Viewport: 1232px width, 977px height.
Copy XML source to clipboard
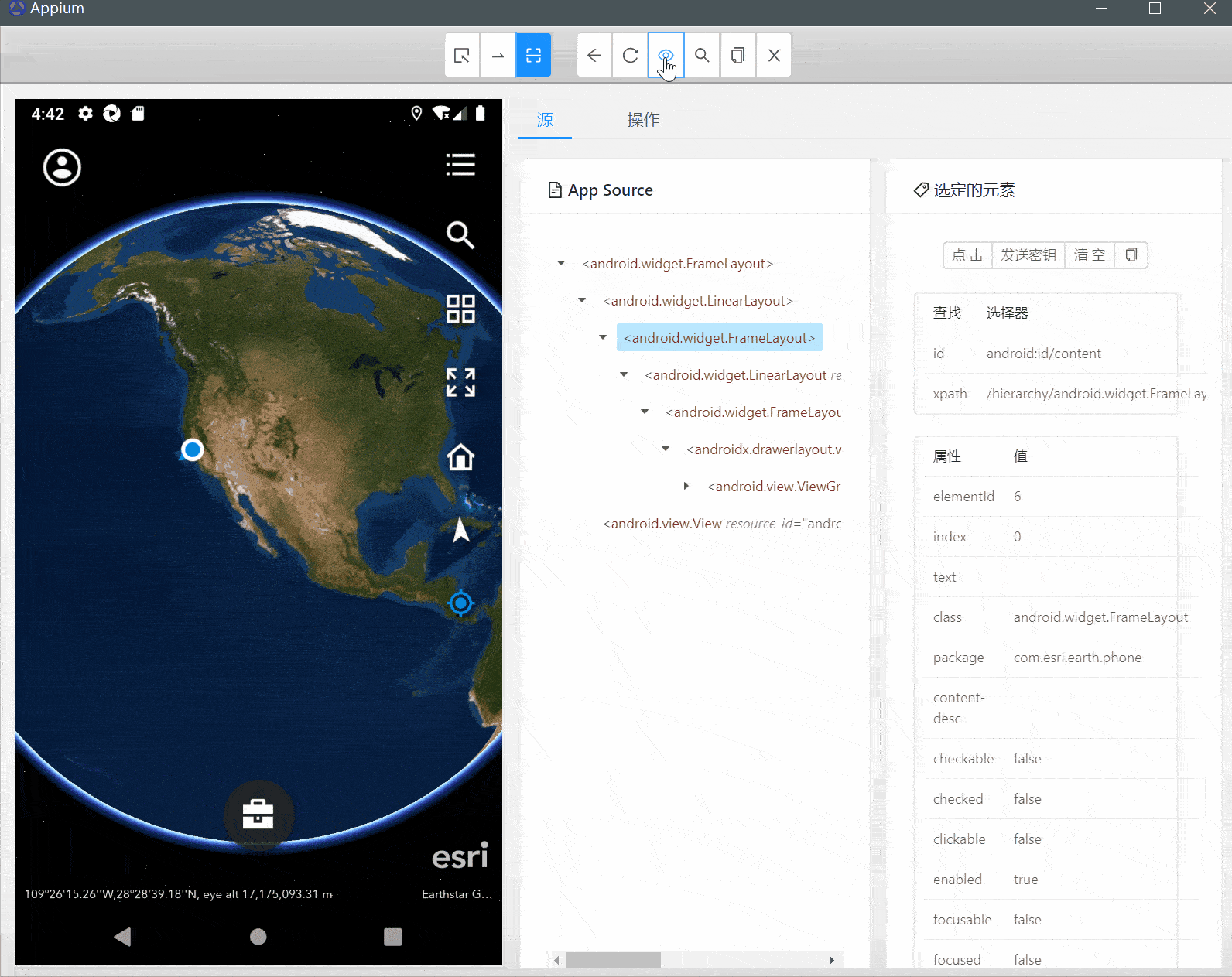(737, 55)
